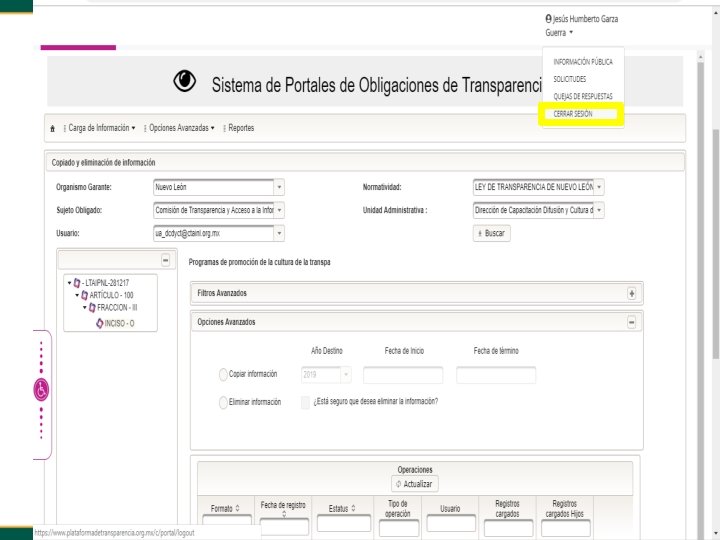Open the Organismo Garante dropdown

click(279, 187)
